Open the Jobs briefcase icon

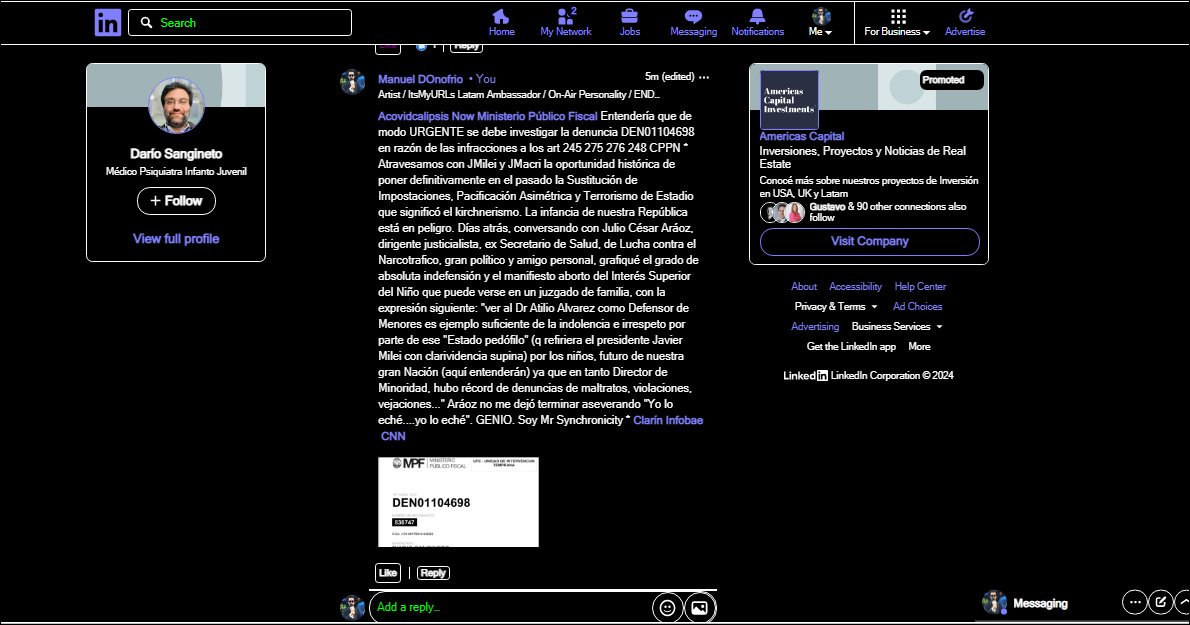629,23
